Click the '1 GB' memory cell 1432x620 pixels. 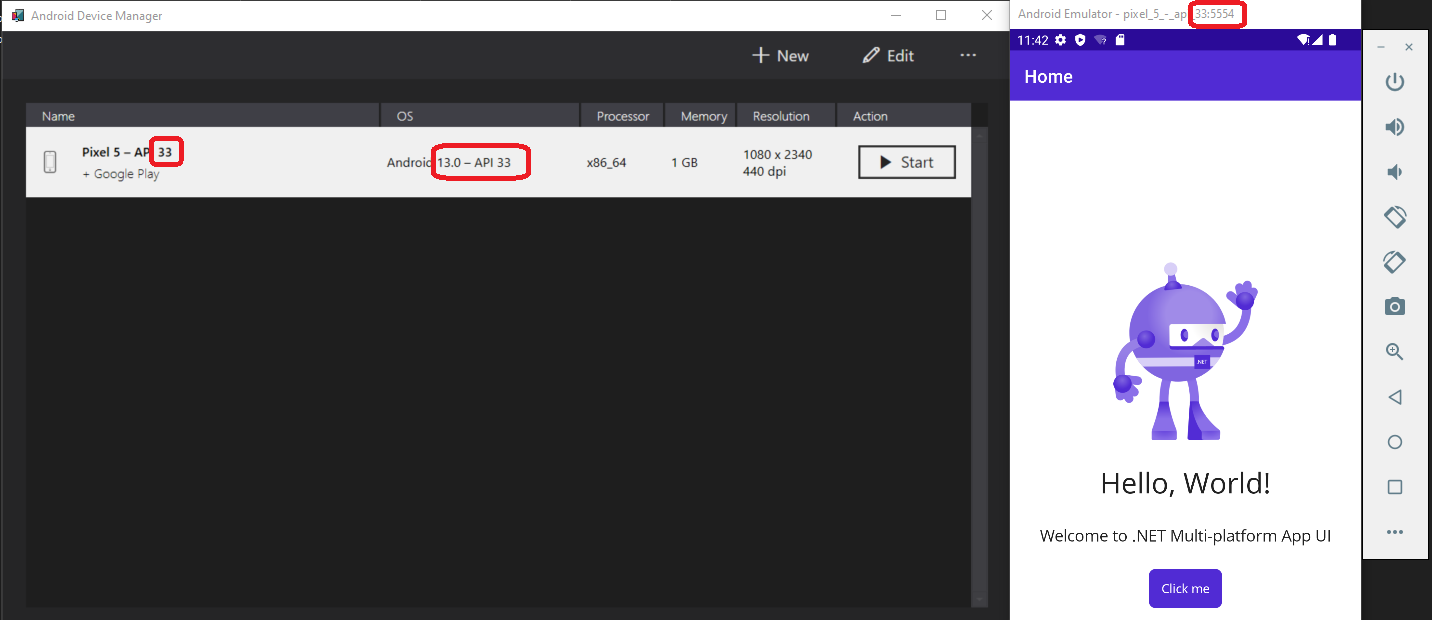click(684, 162)
